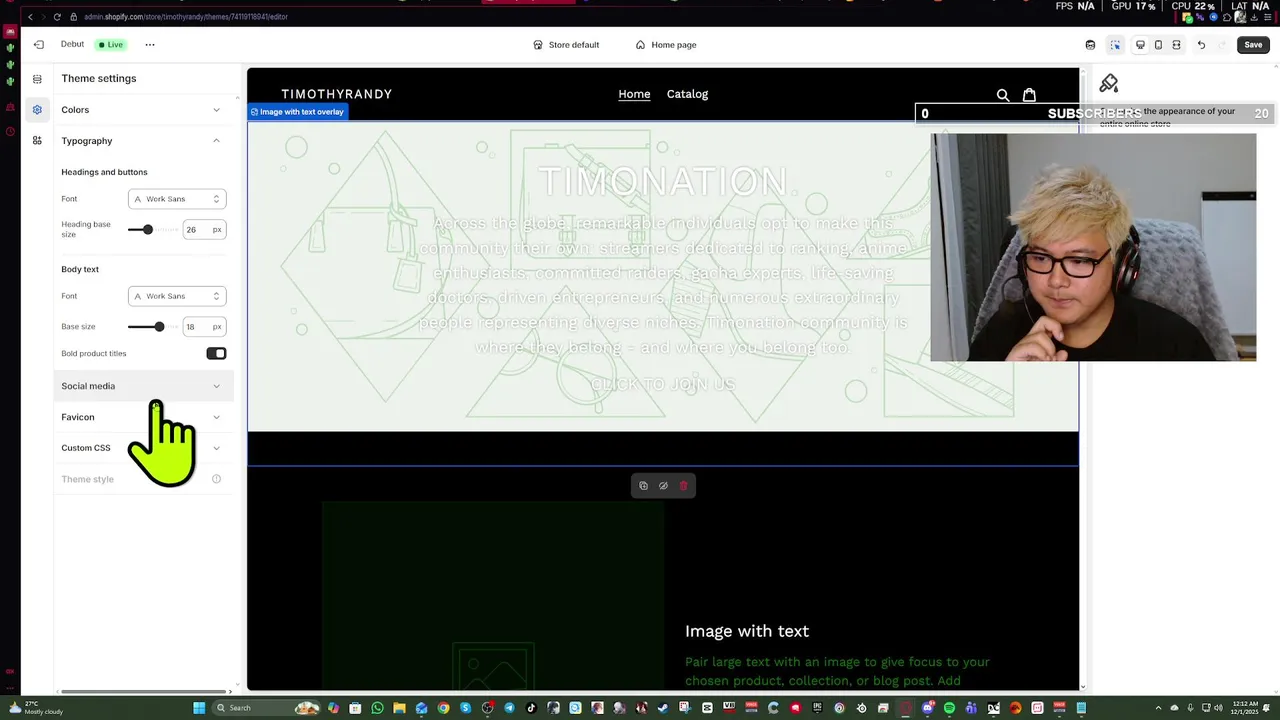The width and height of the screenshot is (1280, 720).
Task: Show hidden system tray icons chevron
Action: [x=1158, y=708]
